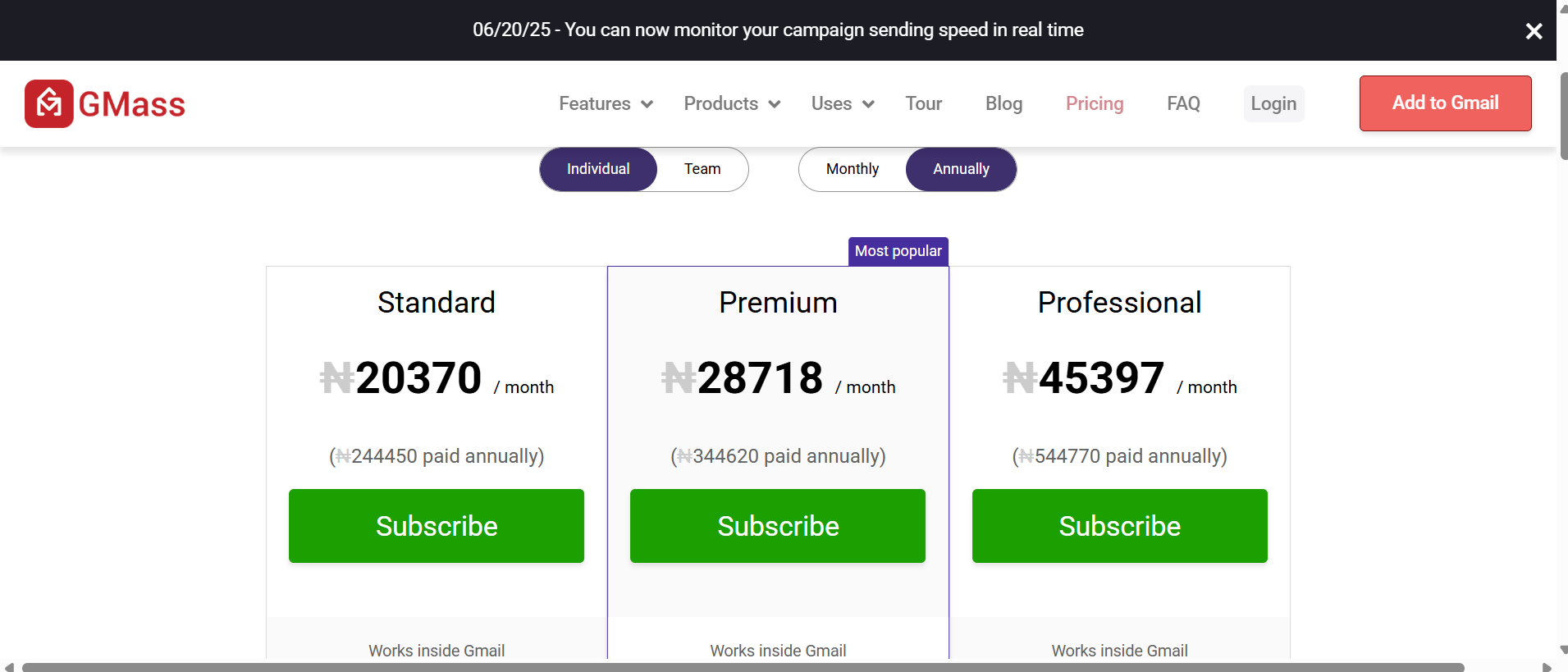Switch billing to Monthly

(x=853, y=169)
